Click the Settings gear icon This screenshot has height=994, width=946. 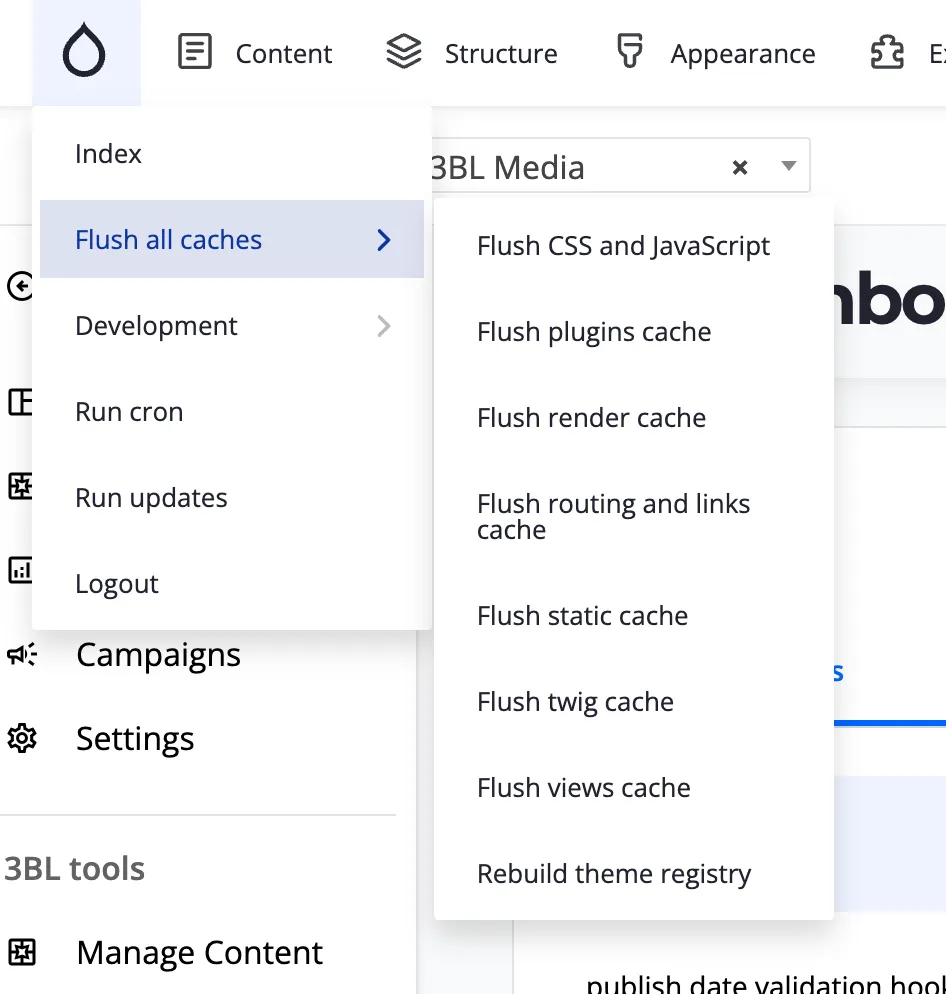22,739
